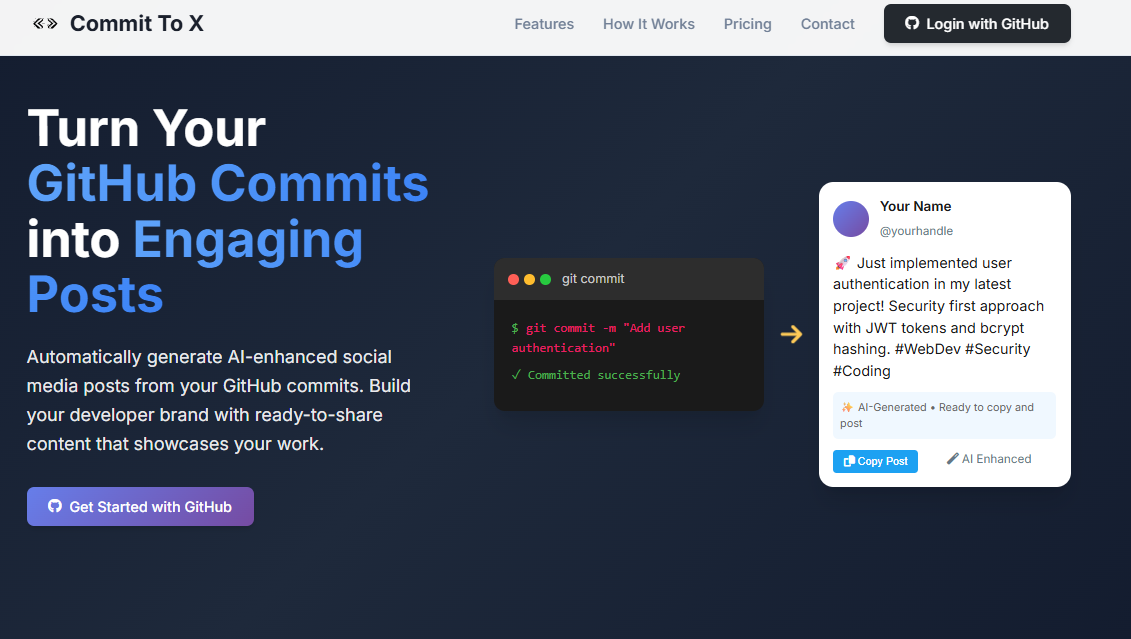The height and width of the screenshot is (639, 1131).
Task: Click the Get Started with GitHub button
Action: (x=140, y=506)
